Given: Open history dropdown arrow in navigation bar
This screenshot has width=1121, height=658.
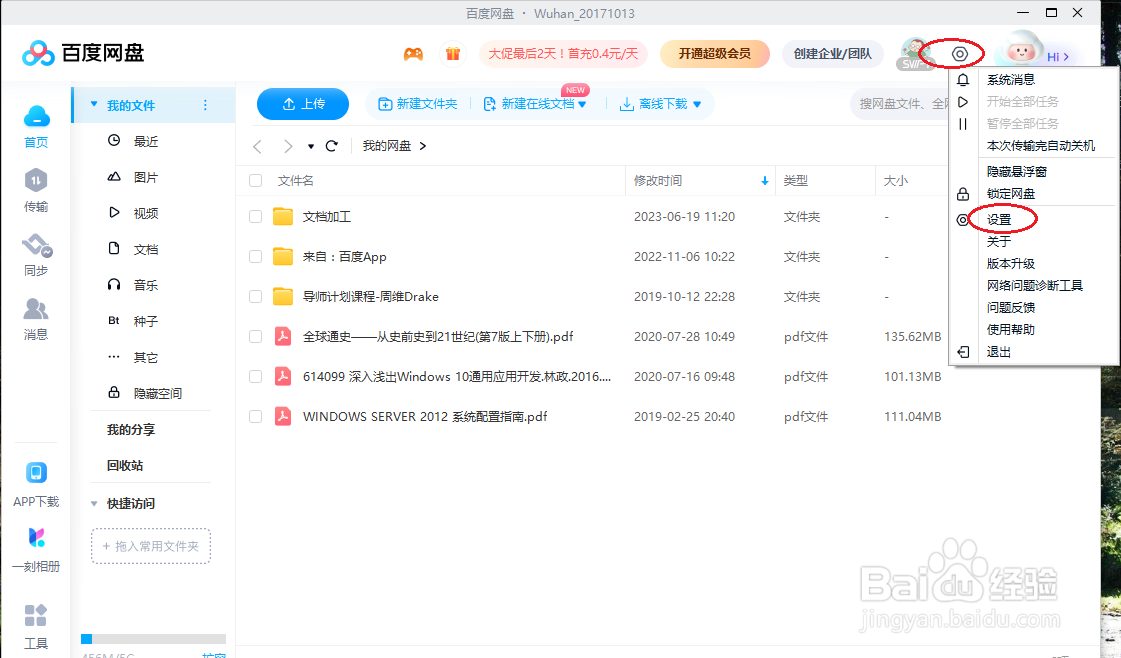Looking at the screenshot, I should point(311,147).
